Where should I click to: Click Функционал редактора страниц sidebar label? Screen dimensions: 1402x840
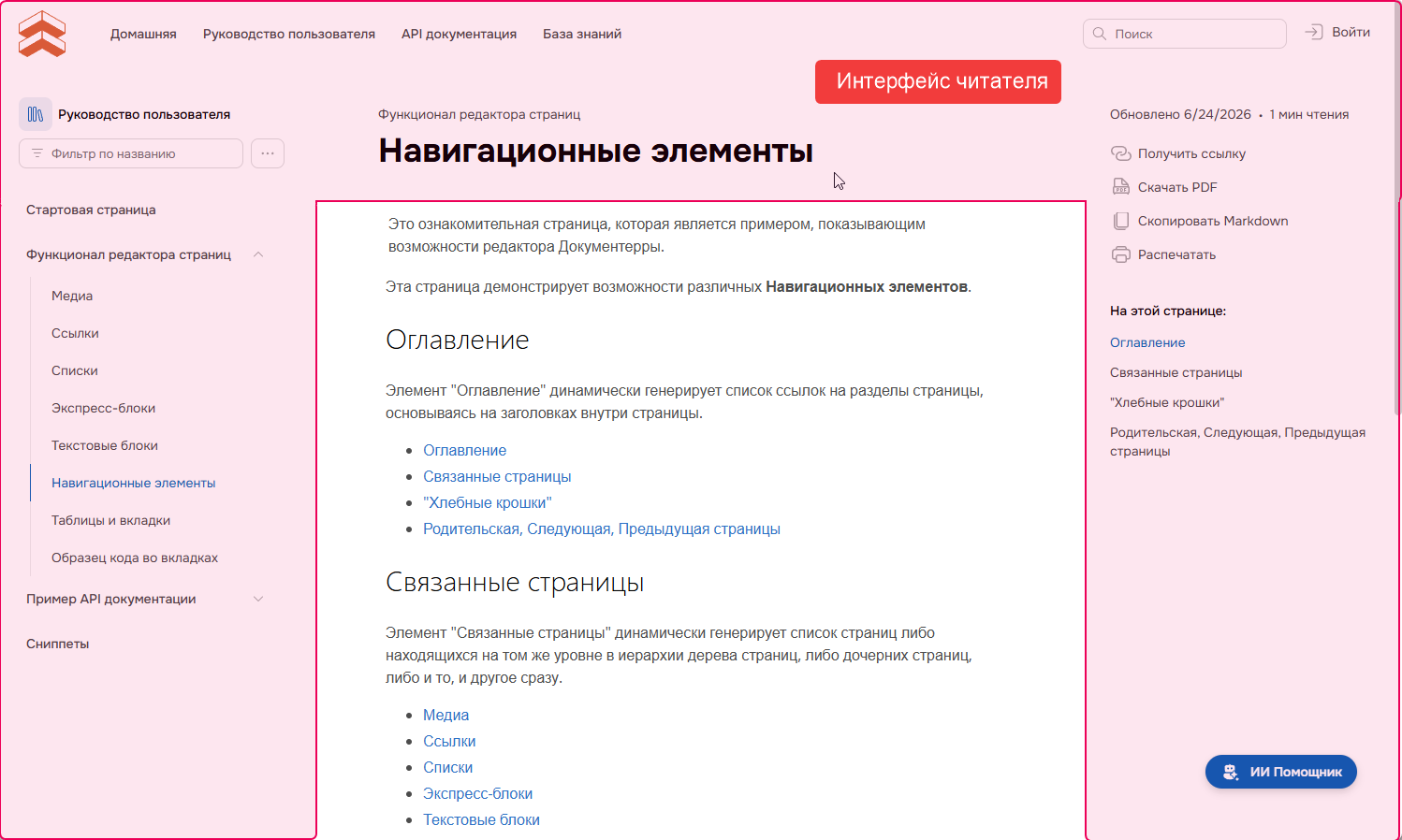pyautogui.click(x=128, y=254)
